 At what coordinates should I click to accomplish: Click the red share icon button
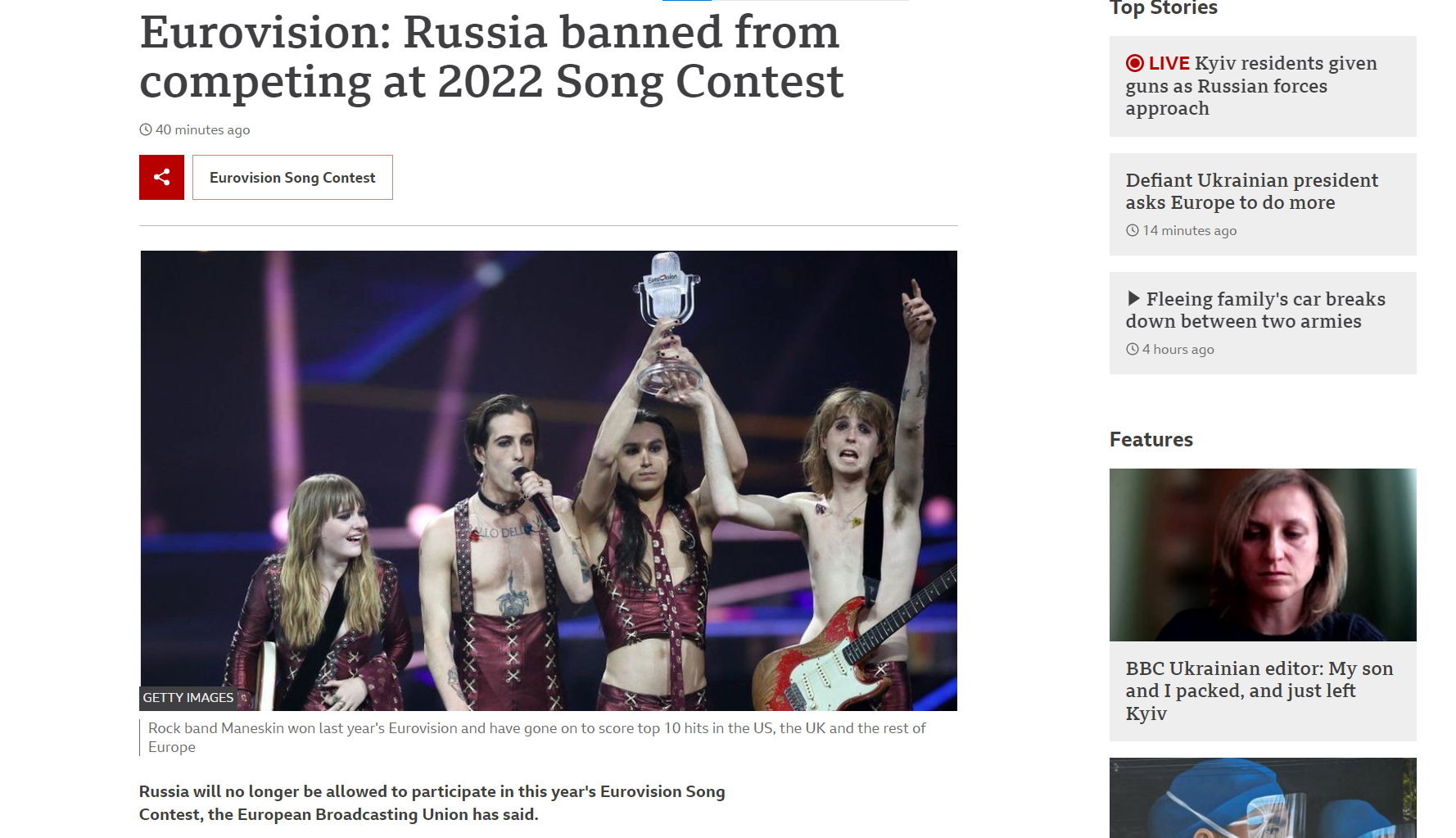[161, 177]
